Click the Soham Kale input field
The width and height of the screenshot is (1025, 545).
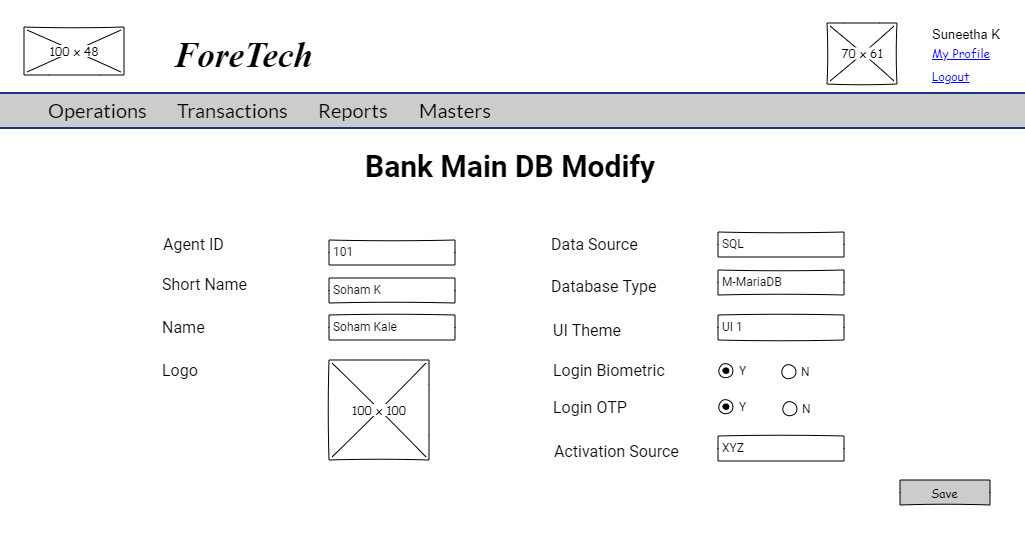(x=392, y=327)
